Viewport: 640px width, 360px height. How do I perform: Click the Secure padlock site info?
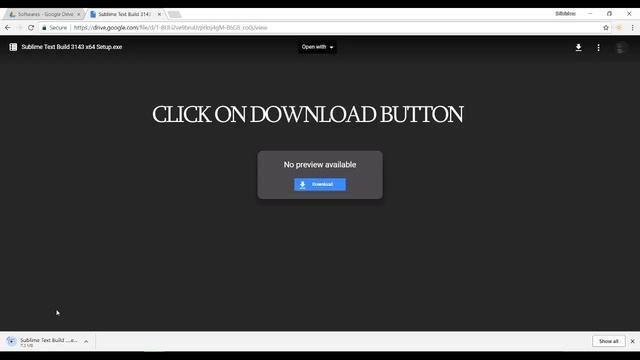point(54,28)
